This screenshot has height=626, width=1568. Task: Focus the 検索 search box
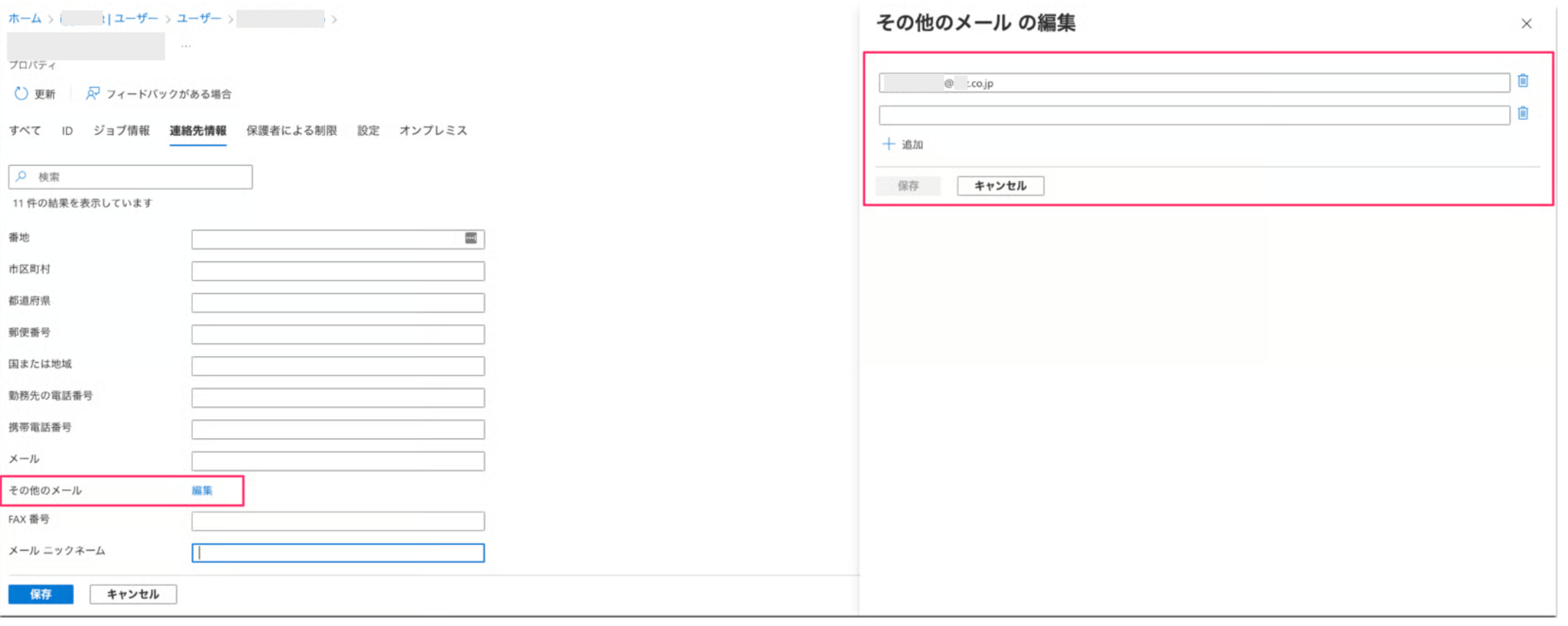click(131, 177)
